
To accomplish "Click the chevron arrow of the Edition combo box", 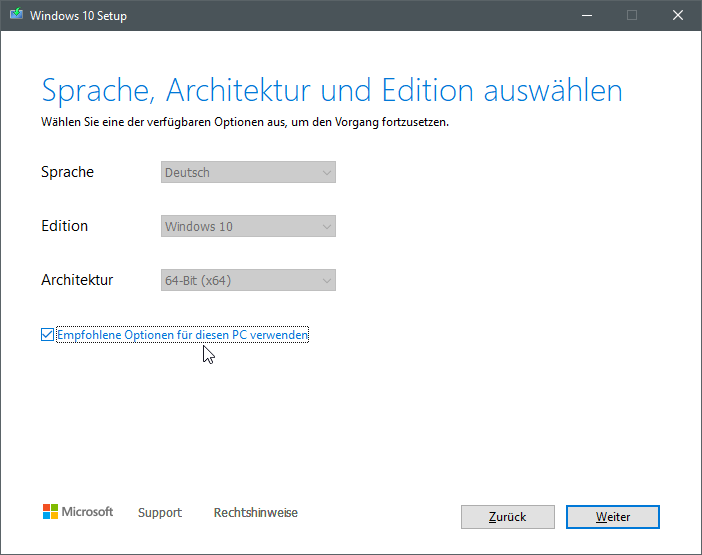I will point(326,226).
